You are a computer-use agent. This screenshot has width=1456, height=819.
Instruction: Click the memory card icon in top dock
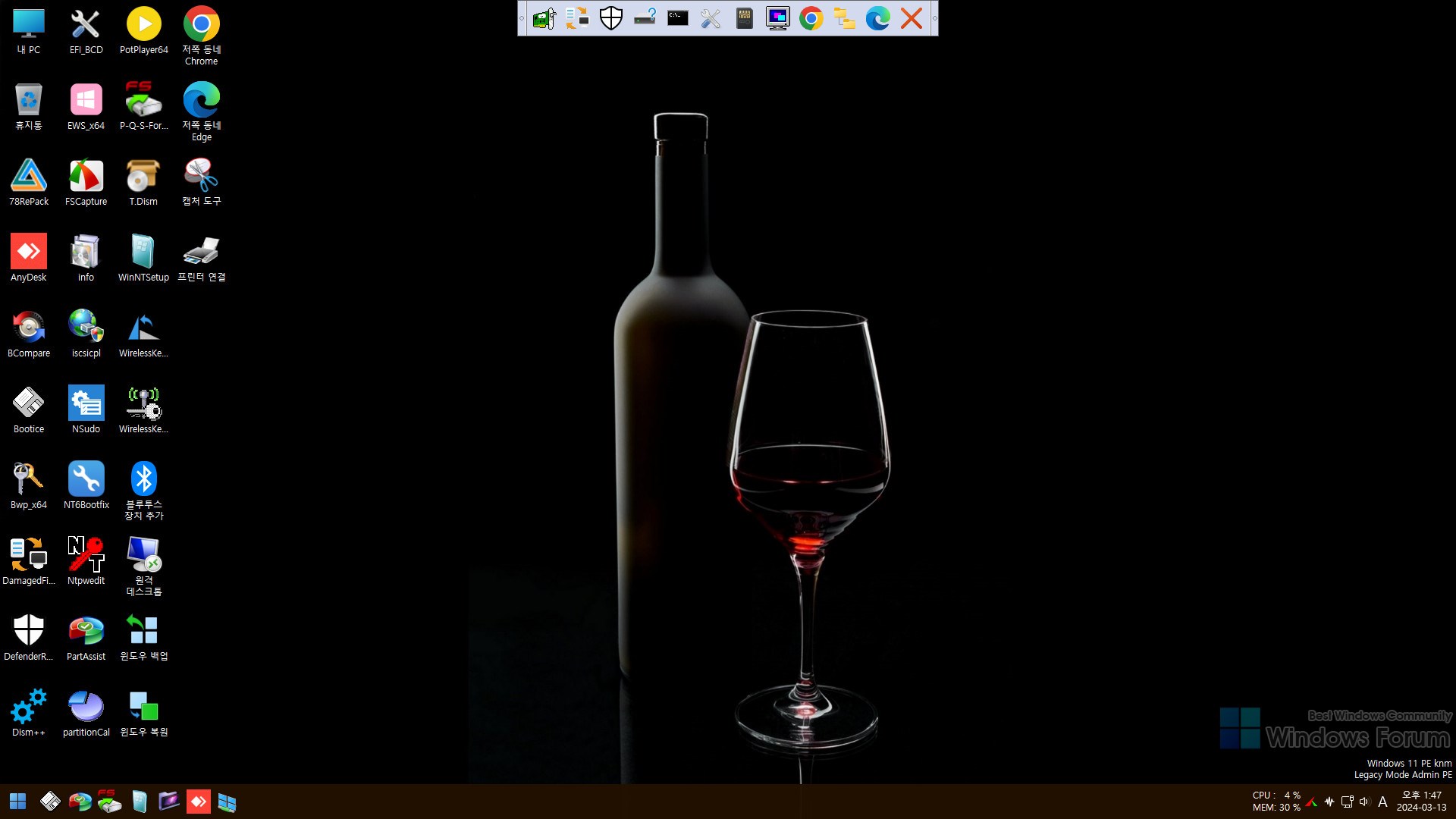pos(745,18)
